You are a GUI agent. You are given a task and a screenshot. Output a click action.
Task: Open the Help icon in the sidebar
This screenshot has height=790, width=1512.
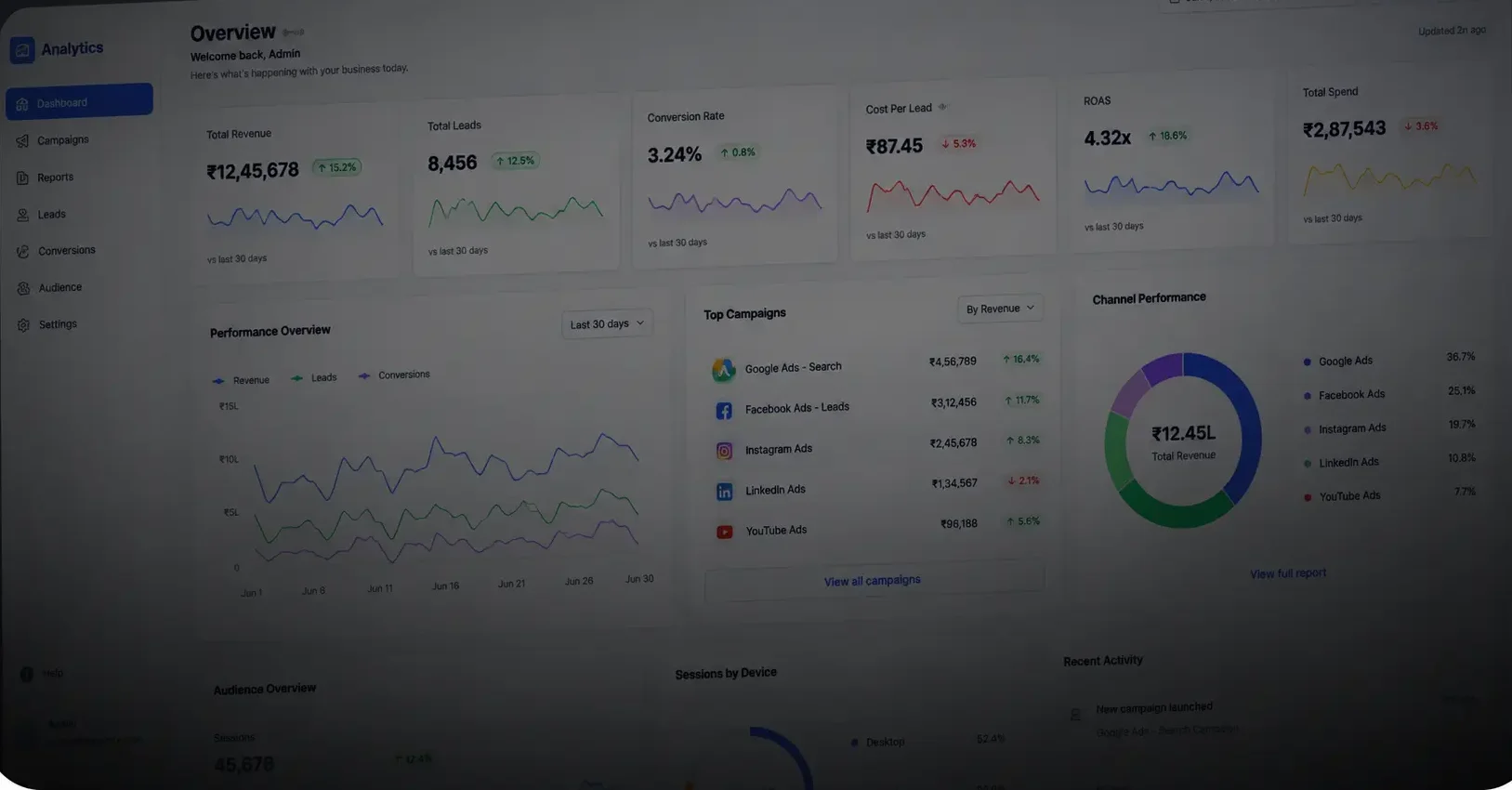(x=27, y=674)
